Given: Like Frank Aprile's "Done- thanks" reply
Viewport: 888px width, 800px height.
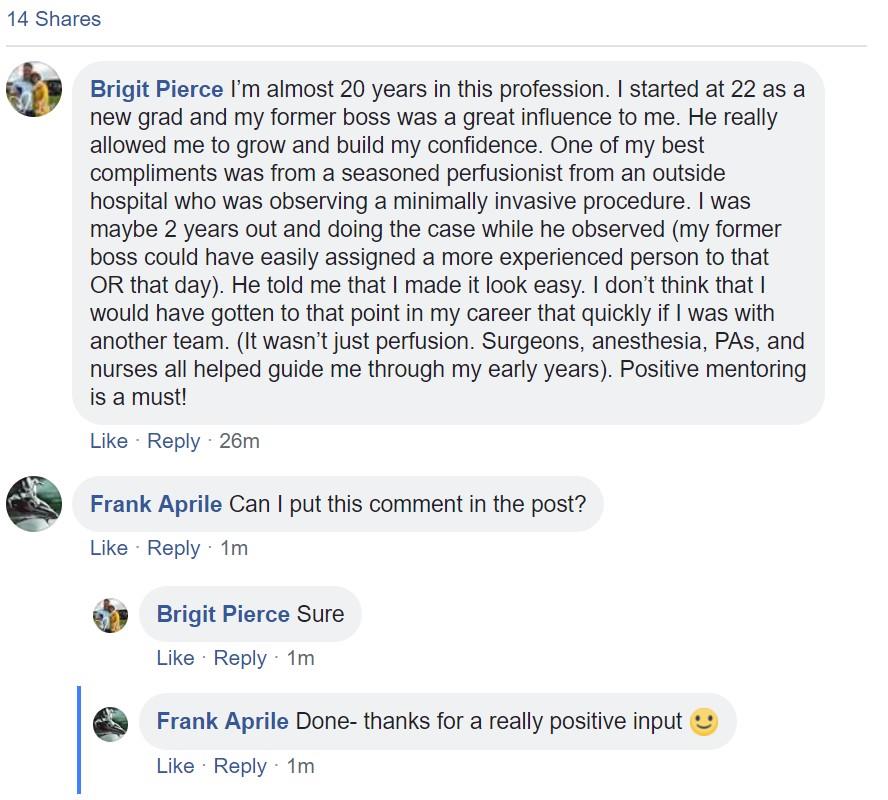Looking at the screenshot, I should (x=175, y=766).
